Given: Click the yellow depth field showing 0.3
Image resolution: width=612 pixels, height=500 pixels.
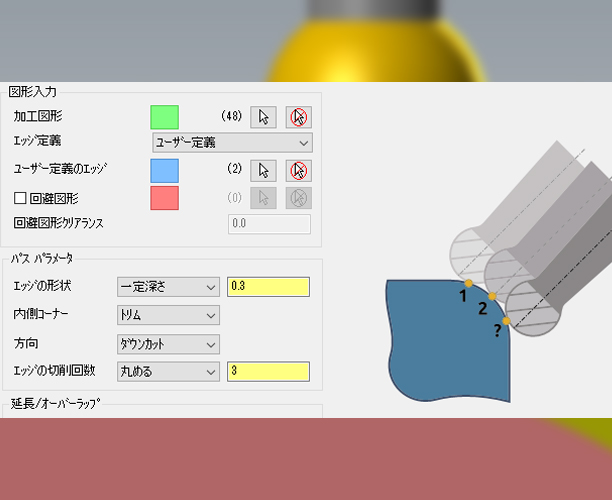Looking at the screenshot, I should pyautogui.click(x=268, y=287).
